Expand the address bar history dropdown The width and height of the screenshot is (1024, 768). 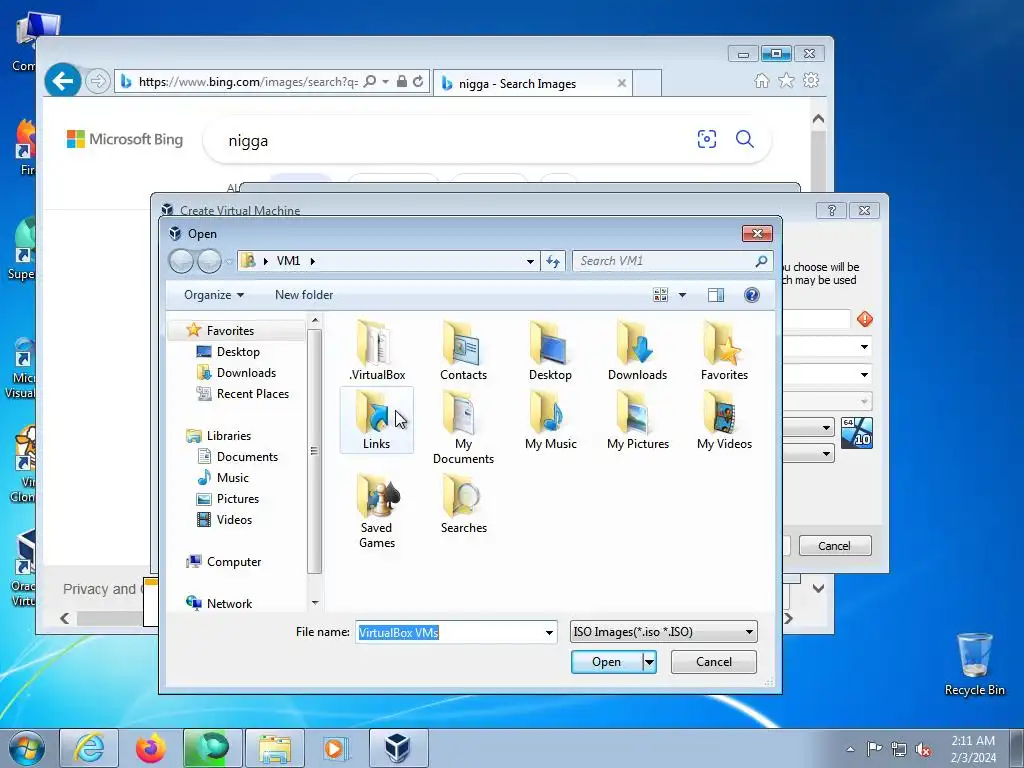click(530, 261)
